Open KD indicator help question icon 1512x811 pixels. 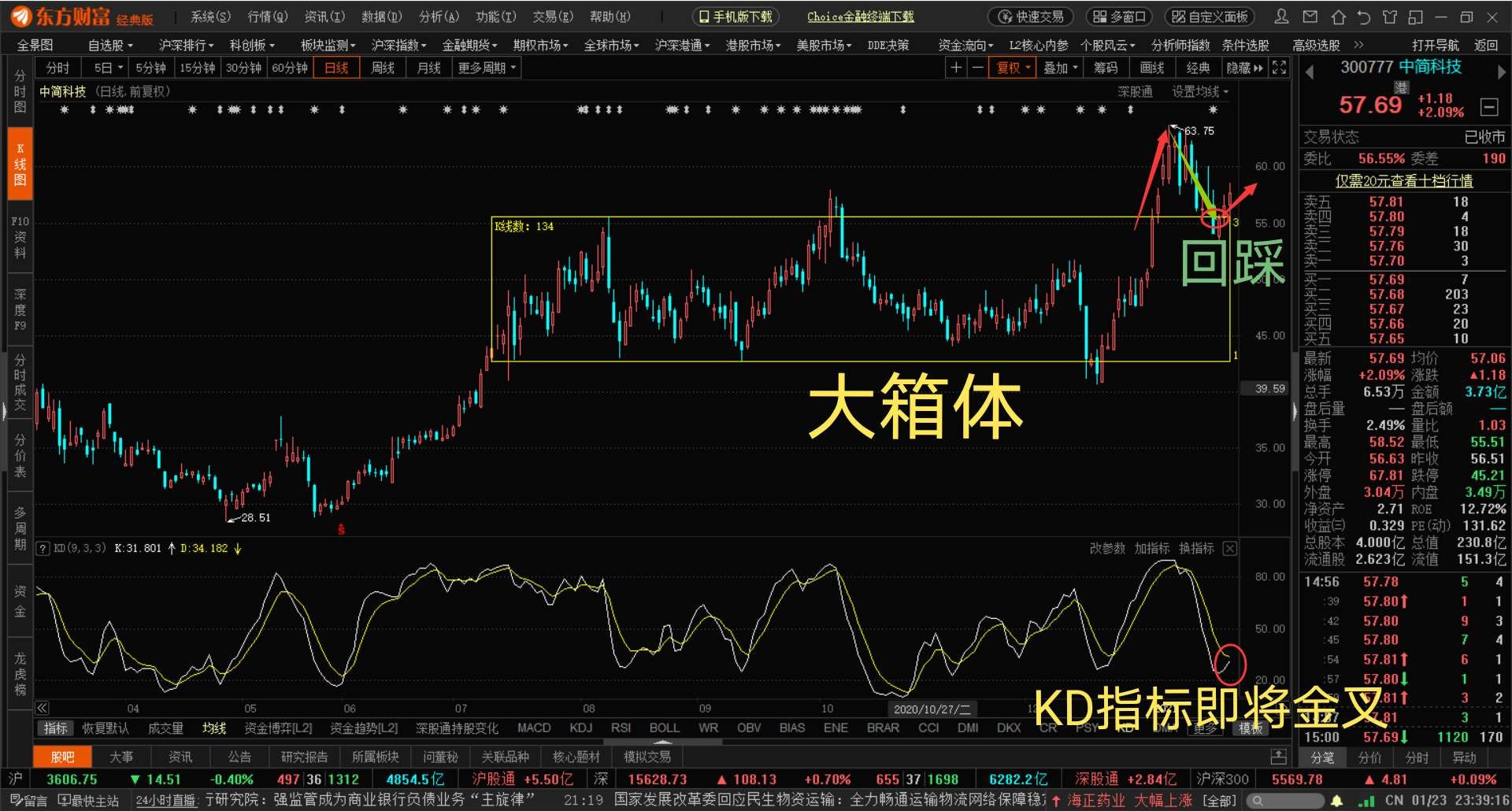tap(43, 549)
